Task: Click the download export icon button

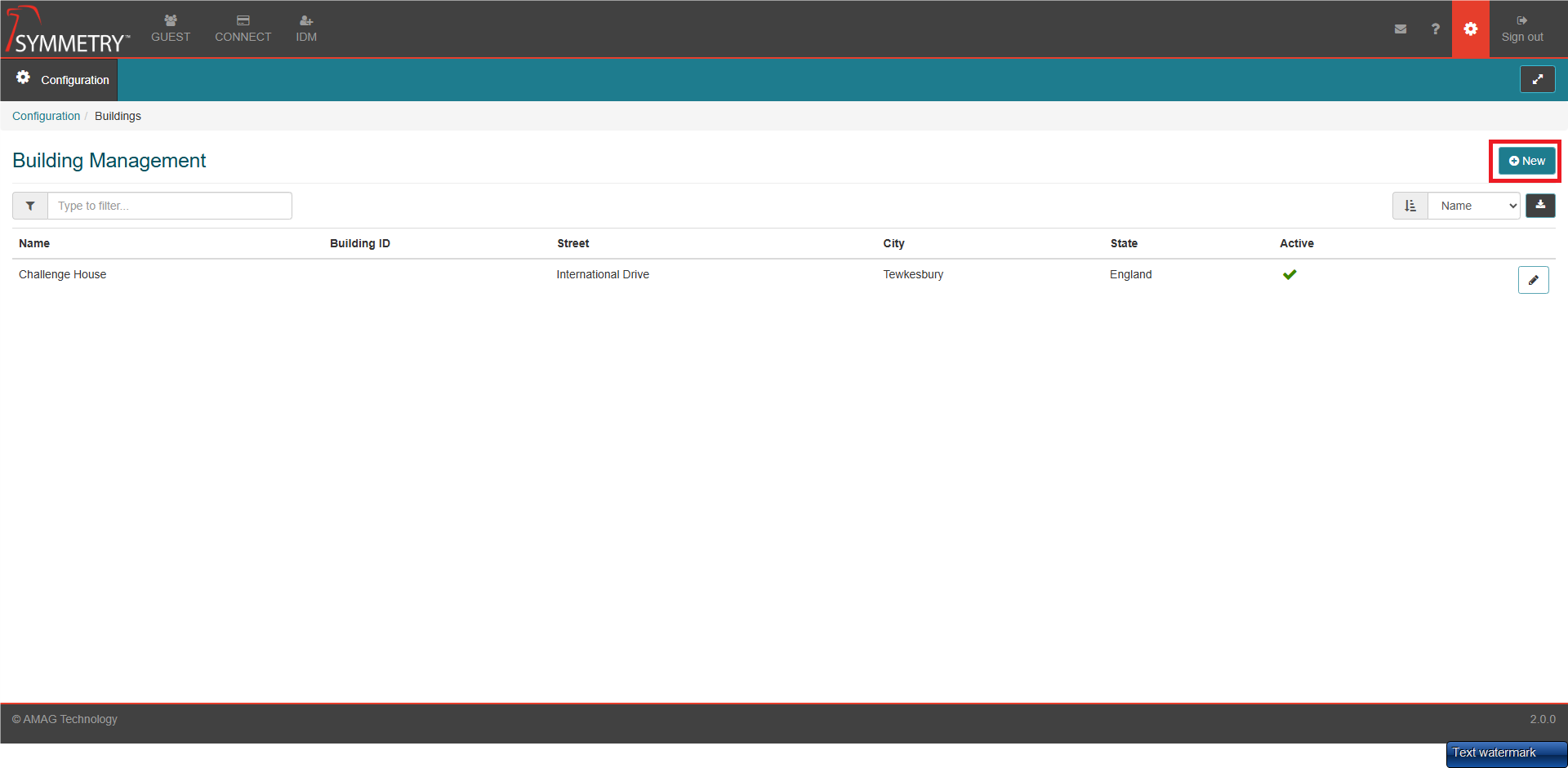Action: [1540, 206]
